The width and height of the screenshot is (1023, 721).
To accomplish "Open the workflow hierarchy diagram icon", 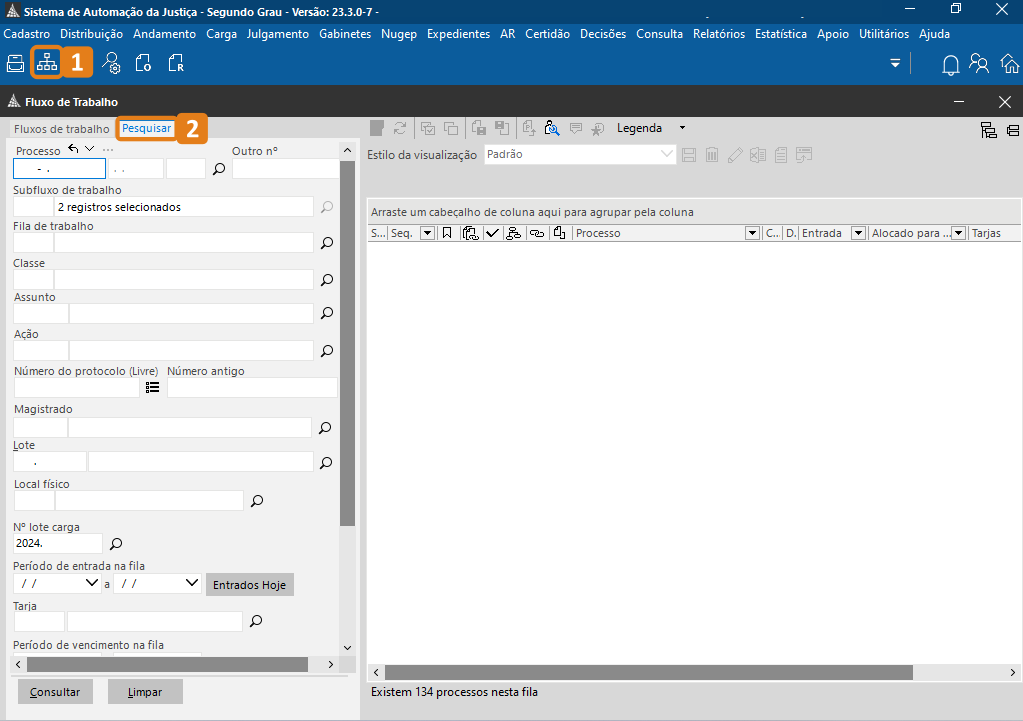I will (x=46, y=63).
